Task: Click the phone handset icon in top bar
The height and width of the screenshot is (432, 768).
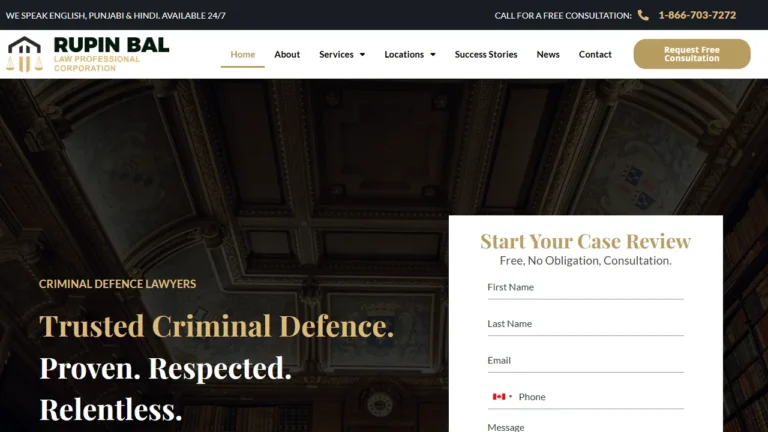Action: pos(643,15)
